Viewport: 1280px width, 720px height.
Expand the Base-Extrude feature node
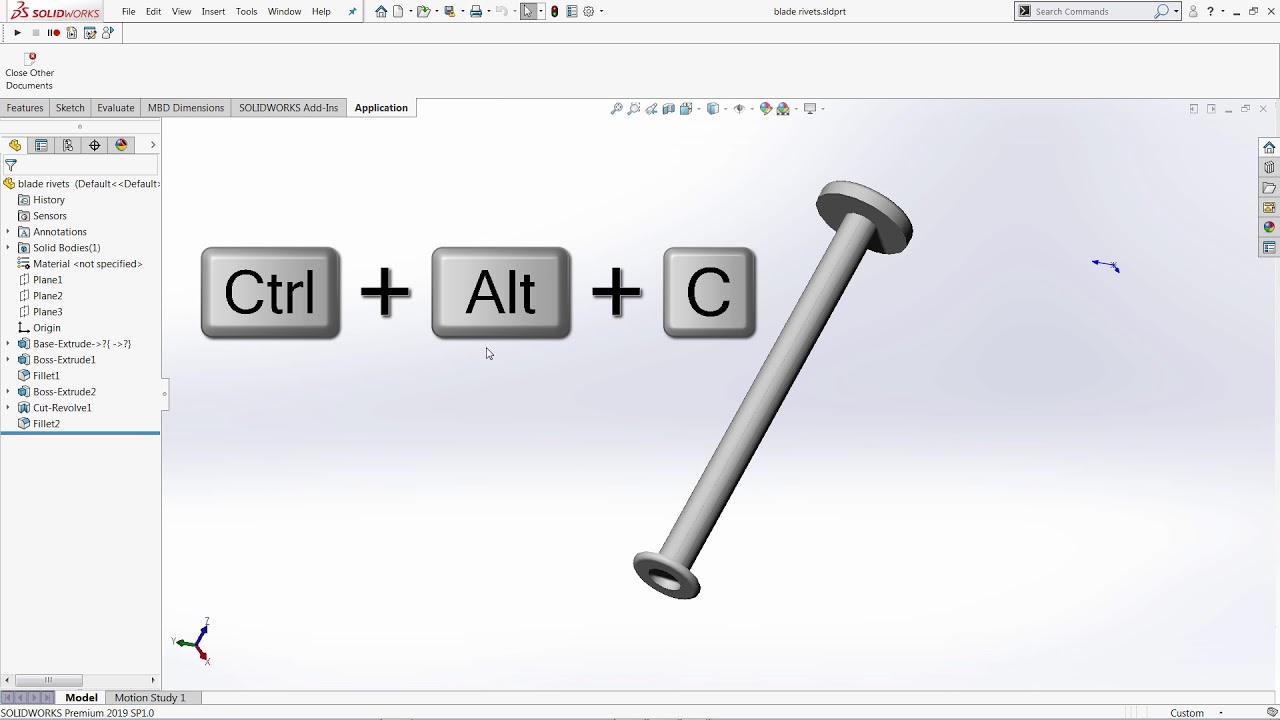click(x=8, y=344)
